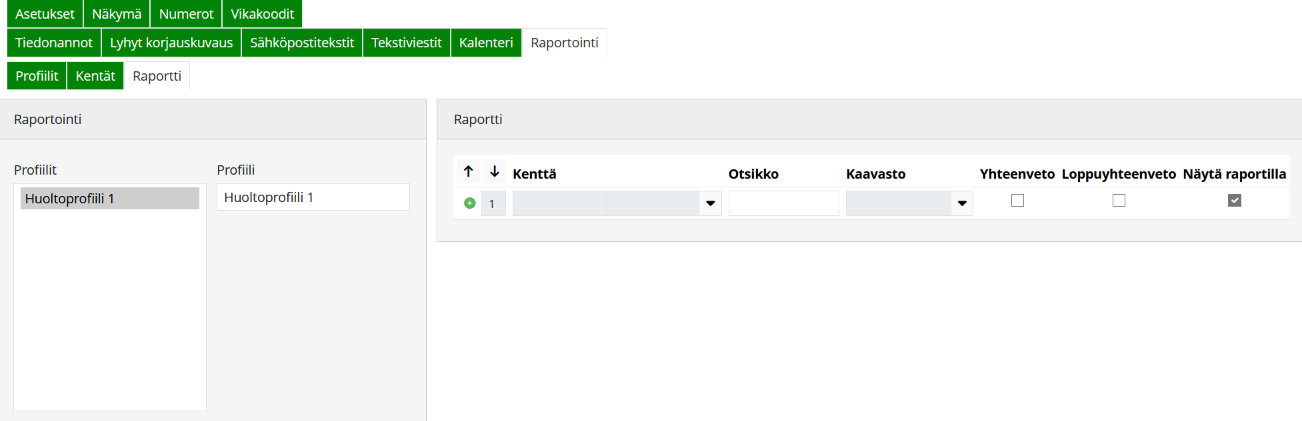Image resolution: width=1302 pixels, height=421 pixels.
Task: Go to the Numerot tab
Action: pyautogui.click(x=186, y=14)
